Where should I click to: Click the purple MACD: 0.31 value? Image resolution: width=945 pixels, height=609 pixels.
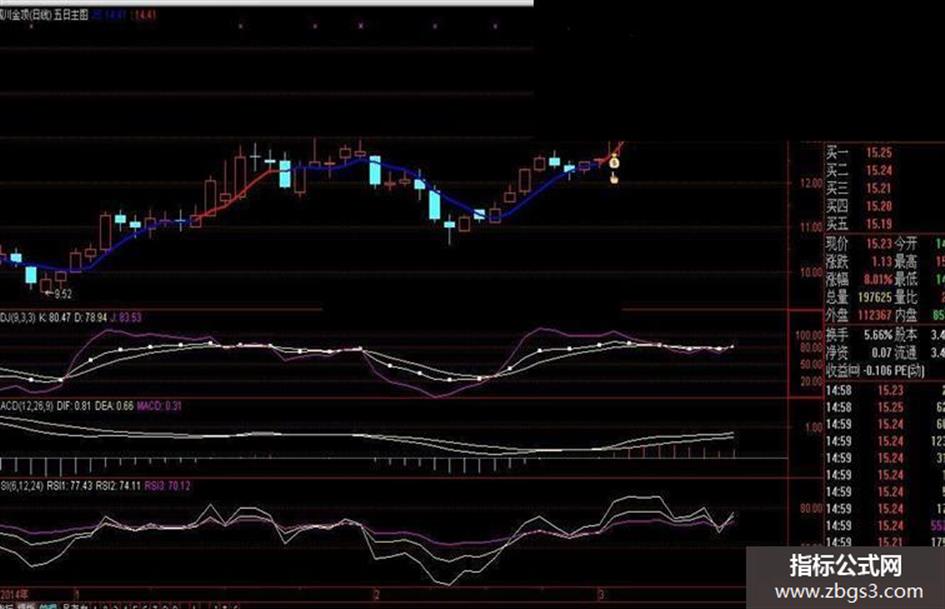159,406
